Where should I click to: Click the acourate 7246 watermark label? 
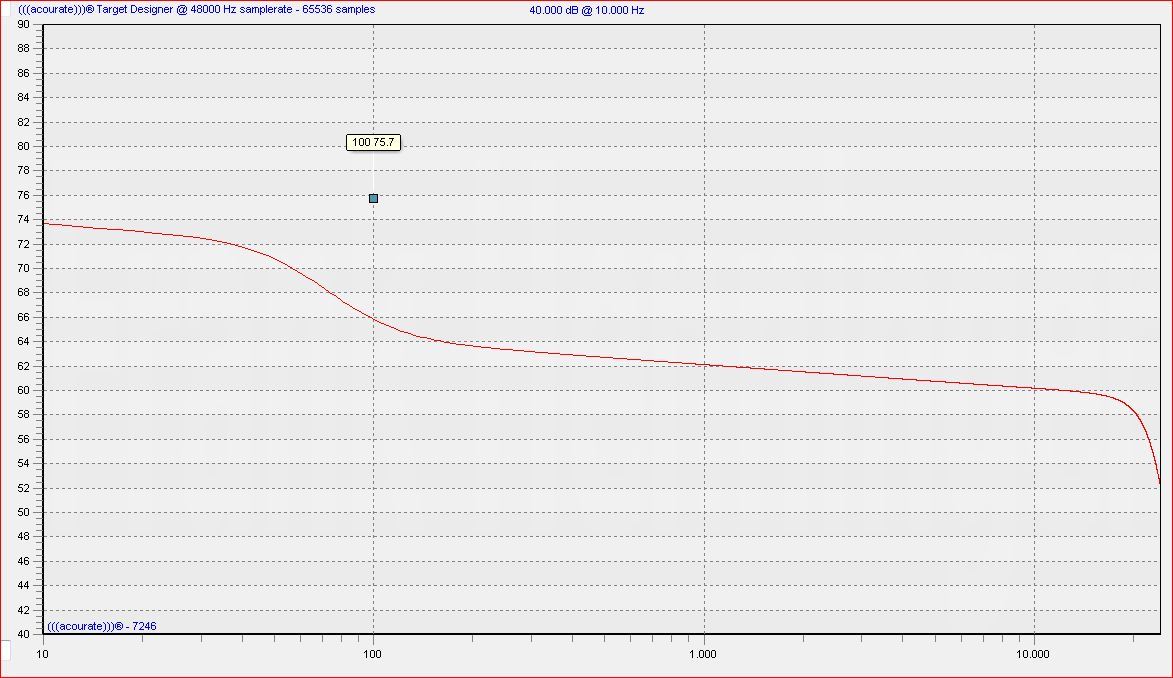pos(101,626)
